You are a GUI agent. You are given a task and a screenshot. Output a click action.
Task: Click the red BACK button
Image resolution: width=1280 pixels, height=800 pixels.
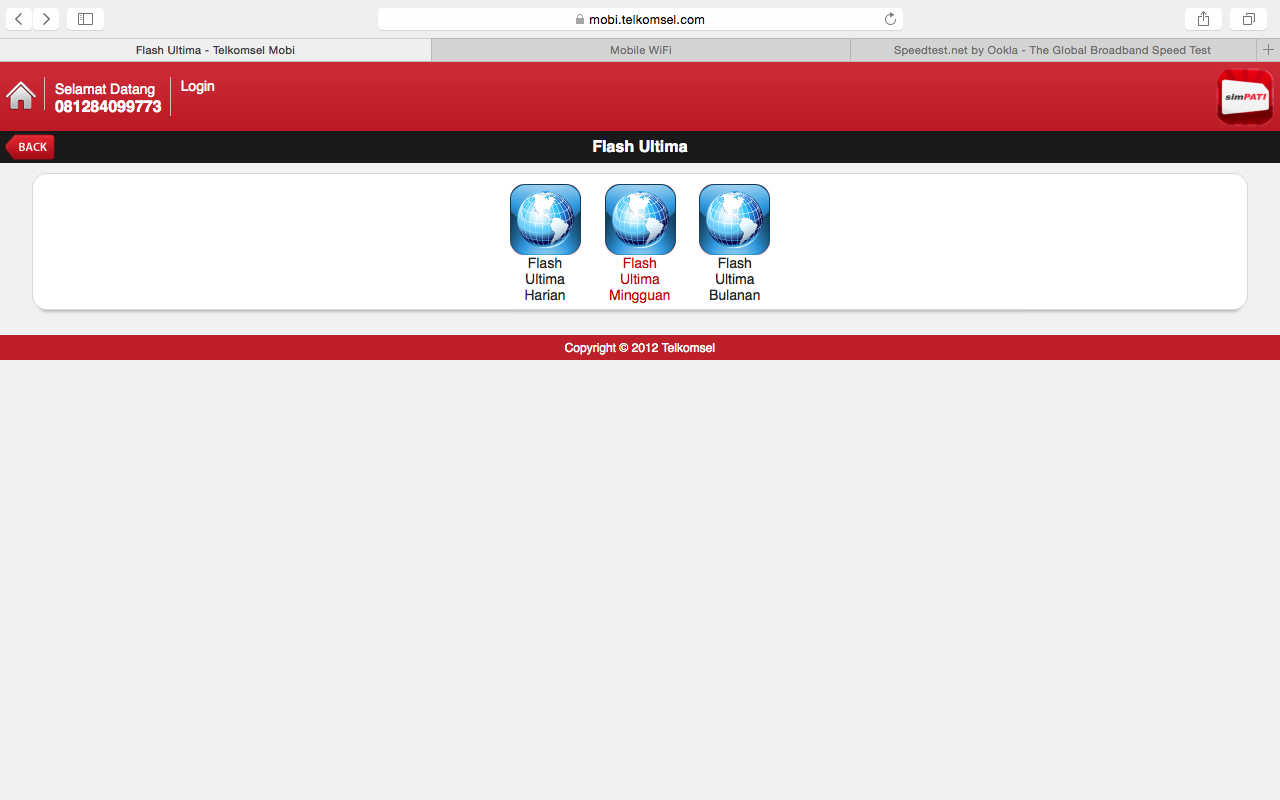click(30, 147)
